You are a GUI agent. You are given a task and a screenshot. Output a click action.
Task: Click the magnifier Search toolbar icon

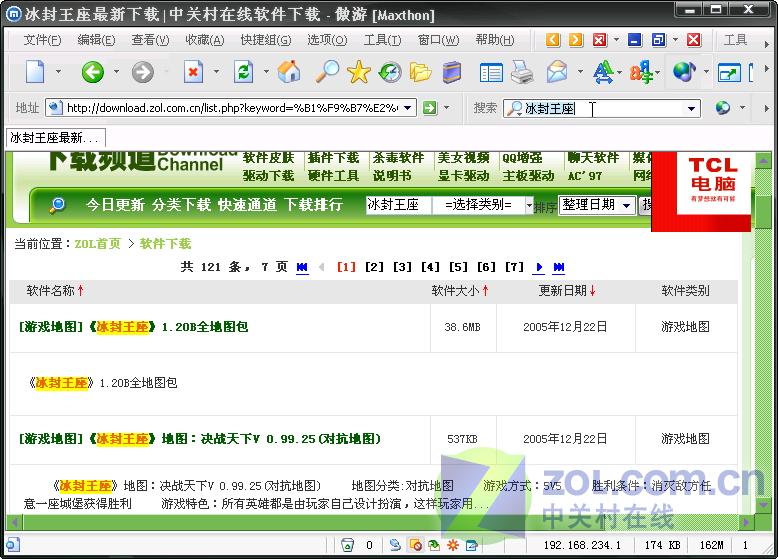[327, 72]
